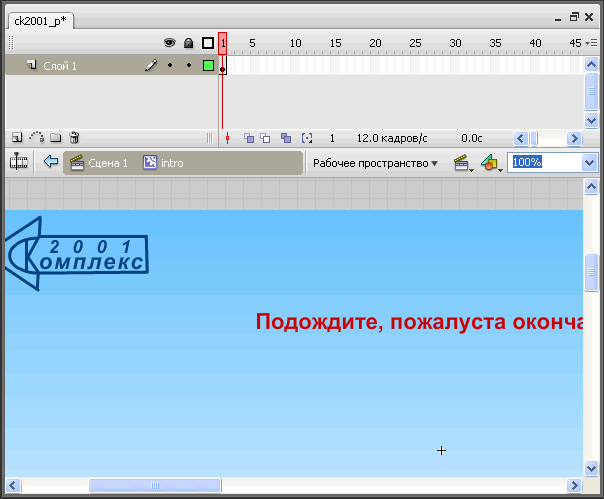Click frame 20 on the timeline ruler

[x=375, y=43]
